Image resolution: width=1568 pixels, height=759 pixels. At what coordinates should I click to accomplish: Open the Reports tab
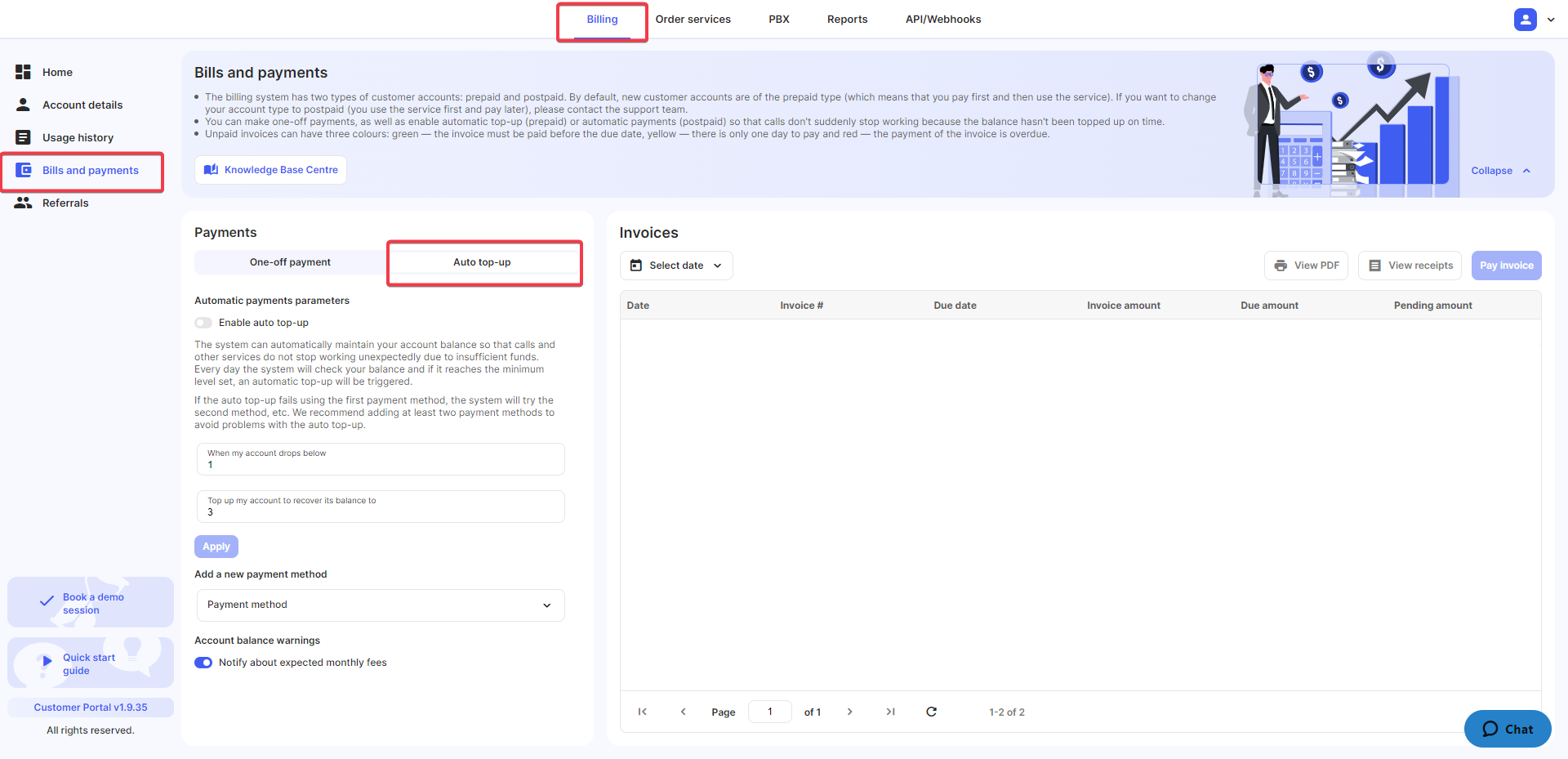(x=847, y=20)
